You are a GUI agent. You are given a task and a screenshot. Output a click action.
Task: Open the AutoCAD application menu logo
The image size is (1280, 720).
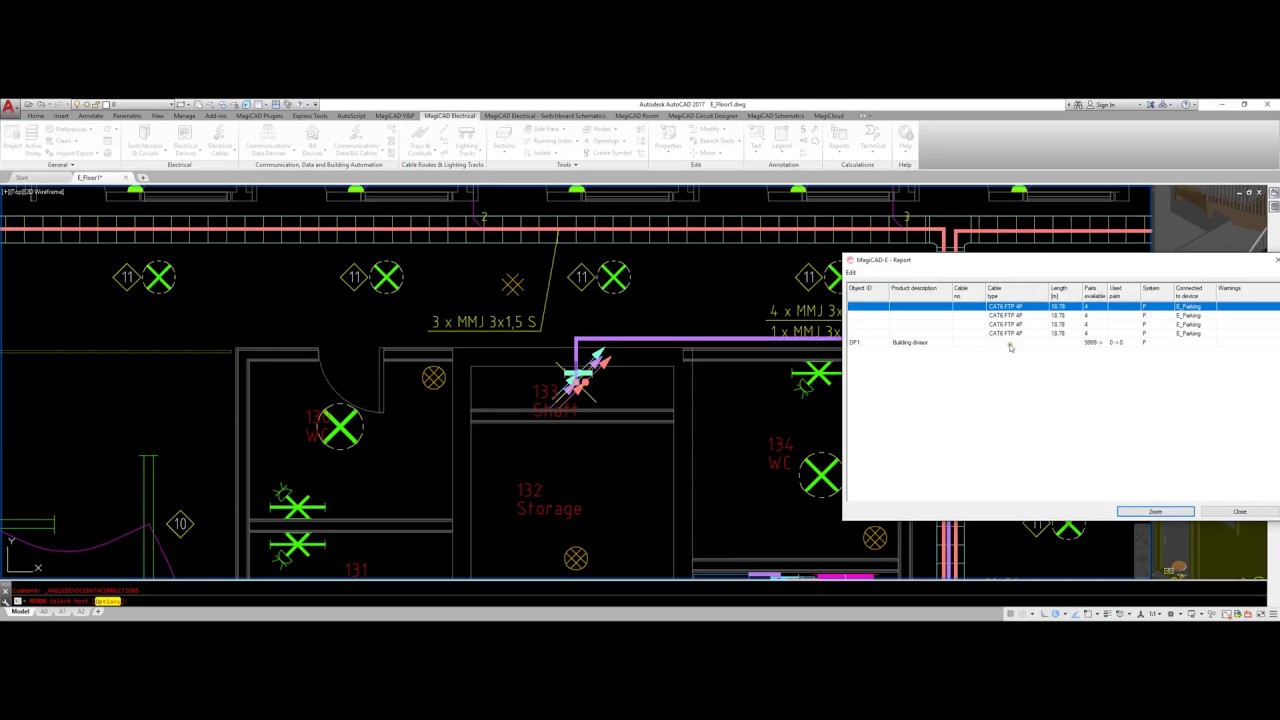[x=8, y=107]
